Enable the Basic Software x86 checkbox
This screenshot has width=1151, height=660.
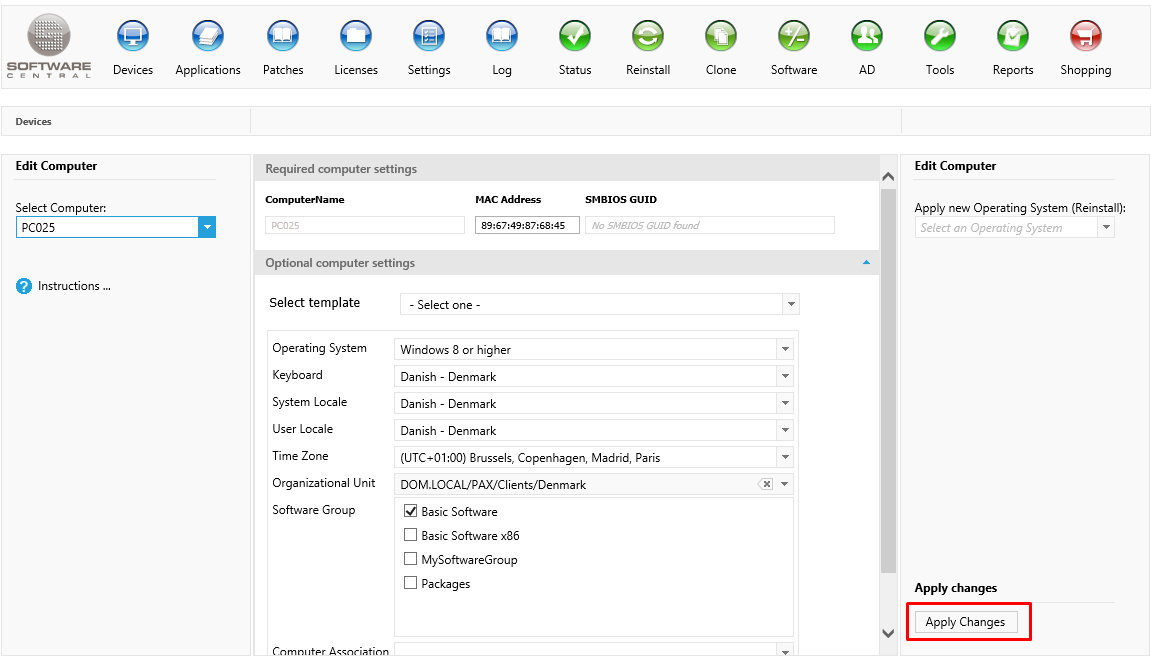point(411,536)
